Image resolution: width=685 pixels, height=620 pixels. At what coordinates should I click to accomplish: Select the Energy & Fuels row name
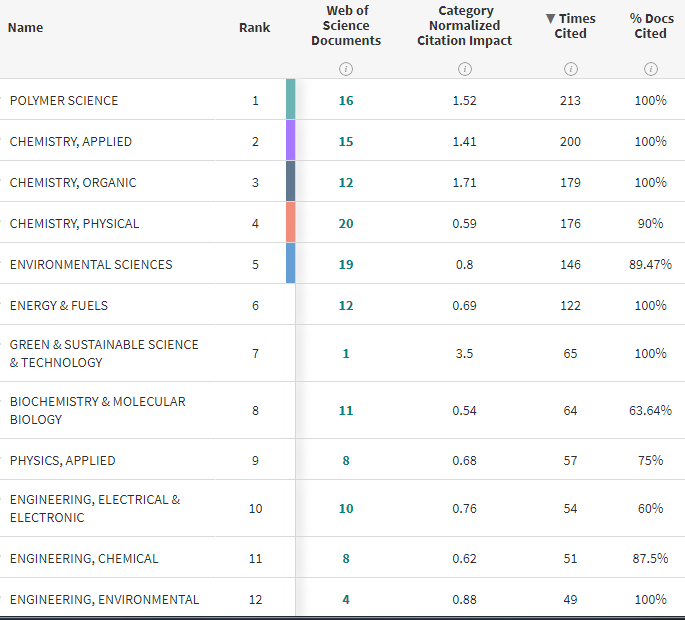click(x=59, y=305)
